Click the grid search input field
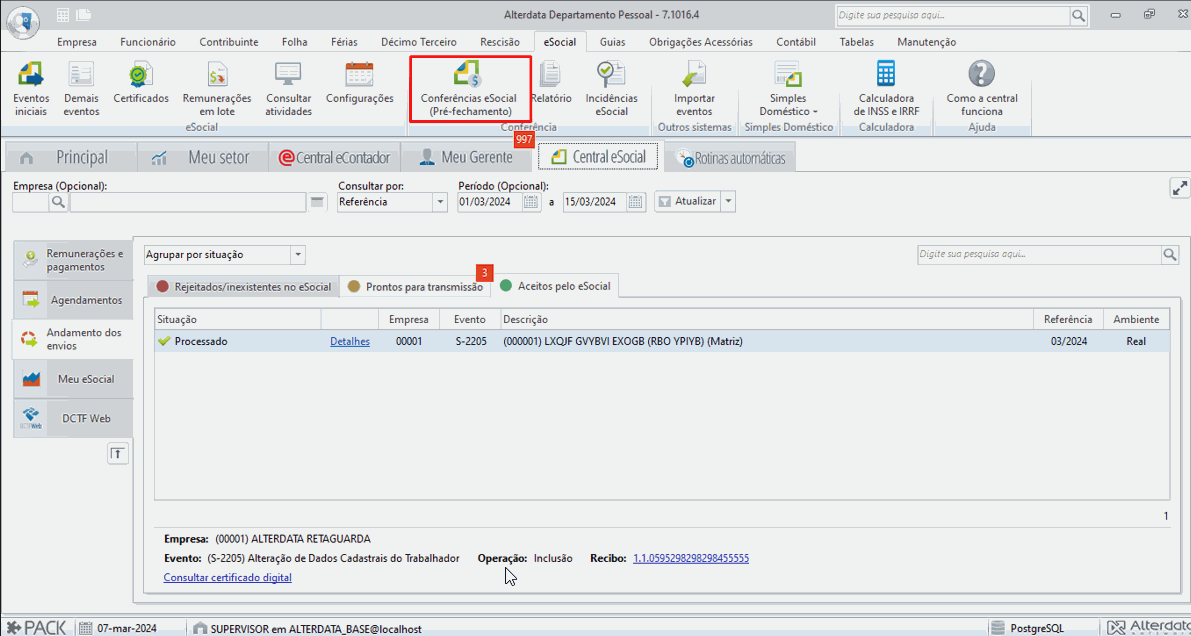The image size is (1191, 636). [1038, 255]
